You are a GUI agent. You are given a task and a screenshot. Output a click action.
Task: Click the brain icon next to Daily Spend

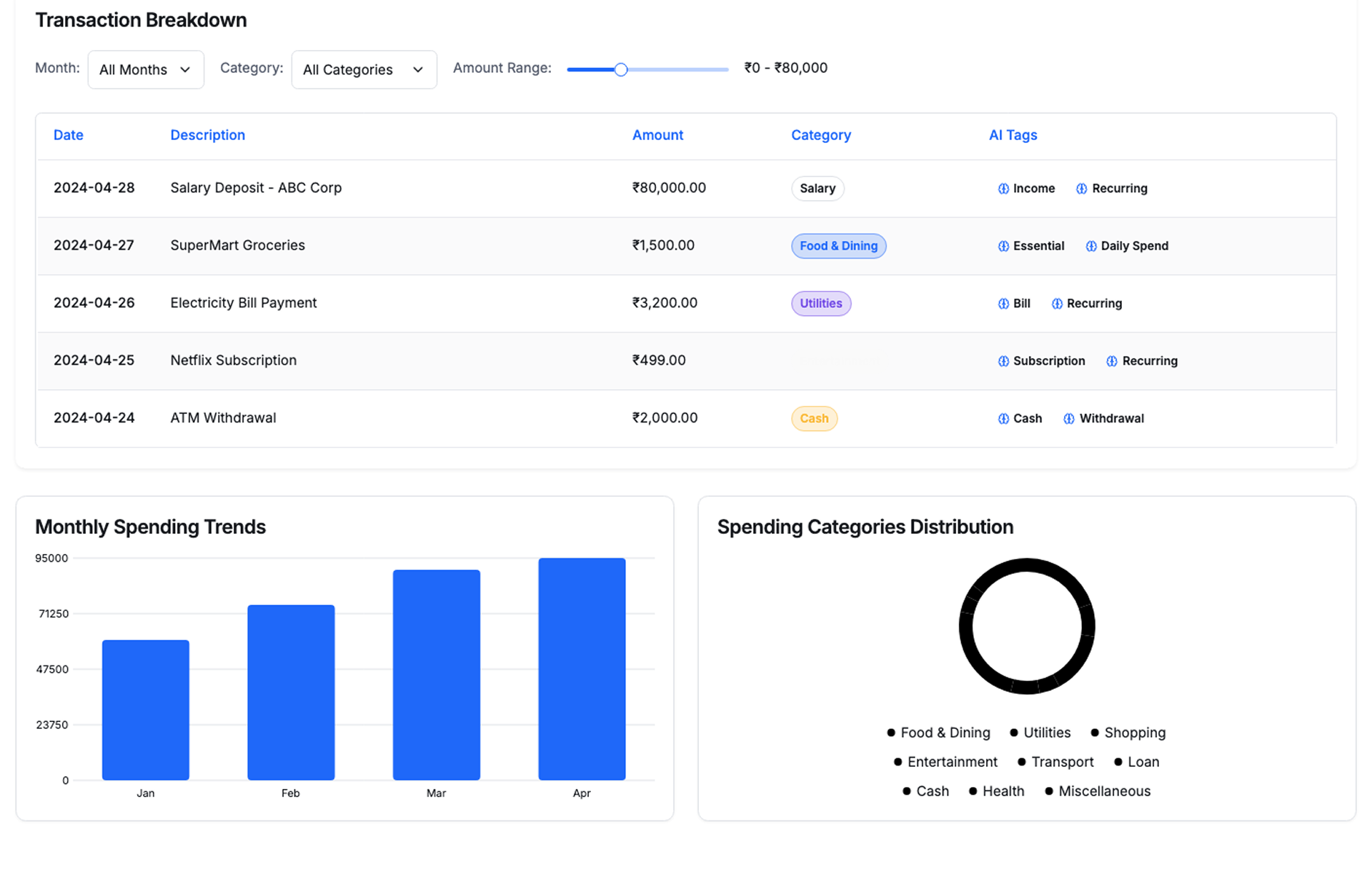click(1091, 246)
